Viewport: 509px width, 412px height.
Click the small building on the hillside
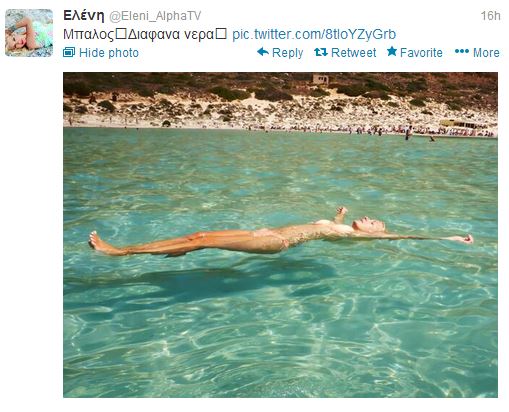[x=320, y=79]
